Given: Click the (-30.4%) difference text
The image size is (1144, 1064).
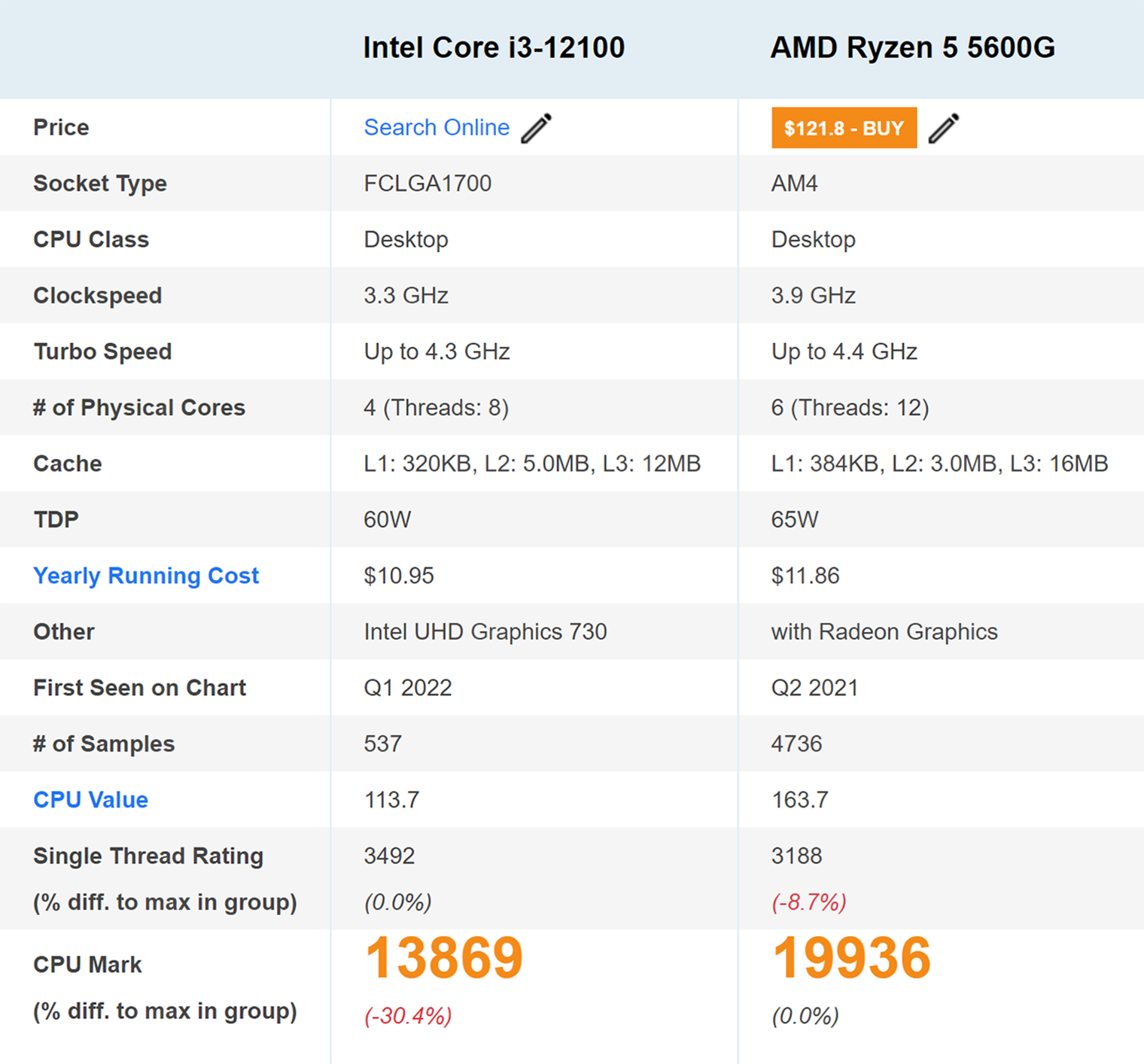Looking at the screenshot, I should coord(408,1017).
